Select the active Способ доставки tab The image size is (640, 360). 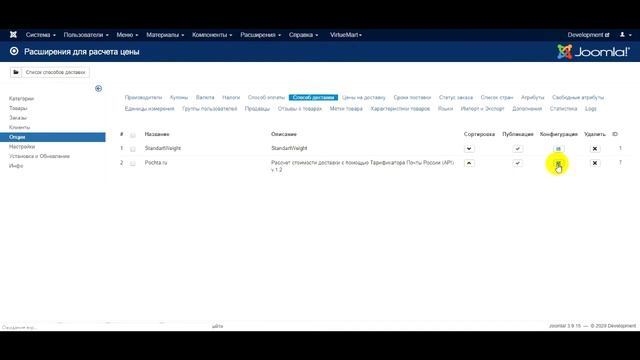[x=313, y=98]
